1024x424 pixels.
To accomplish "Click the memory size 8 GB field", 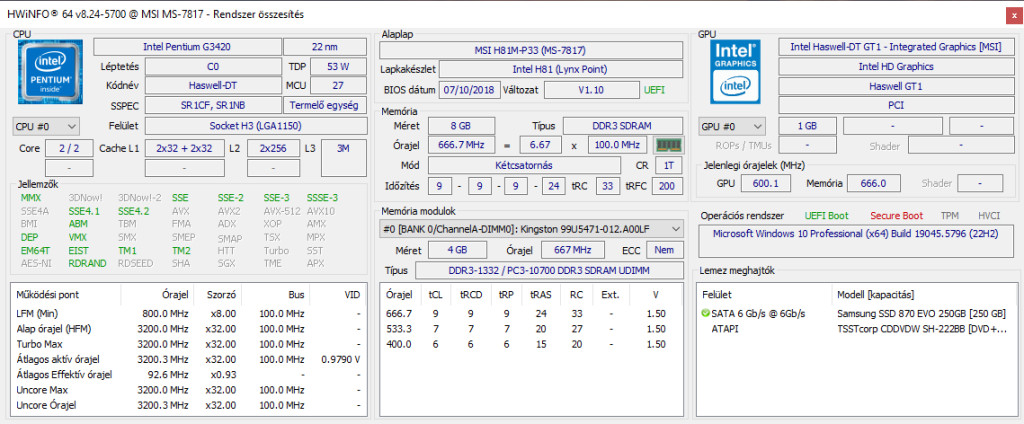I will click(x=461, y=126).
